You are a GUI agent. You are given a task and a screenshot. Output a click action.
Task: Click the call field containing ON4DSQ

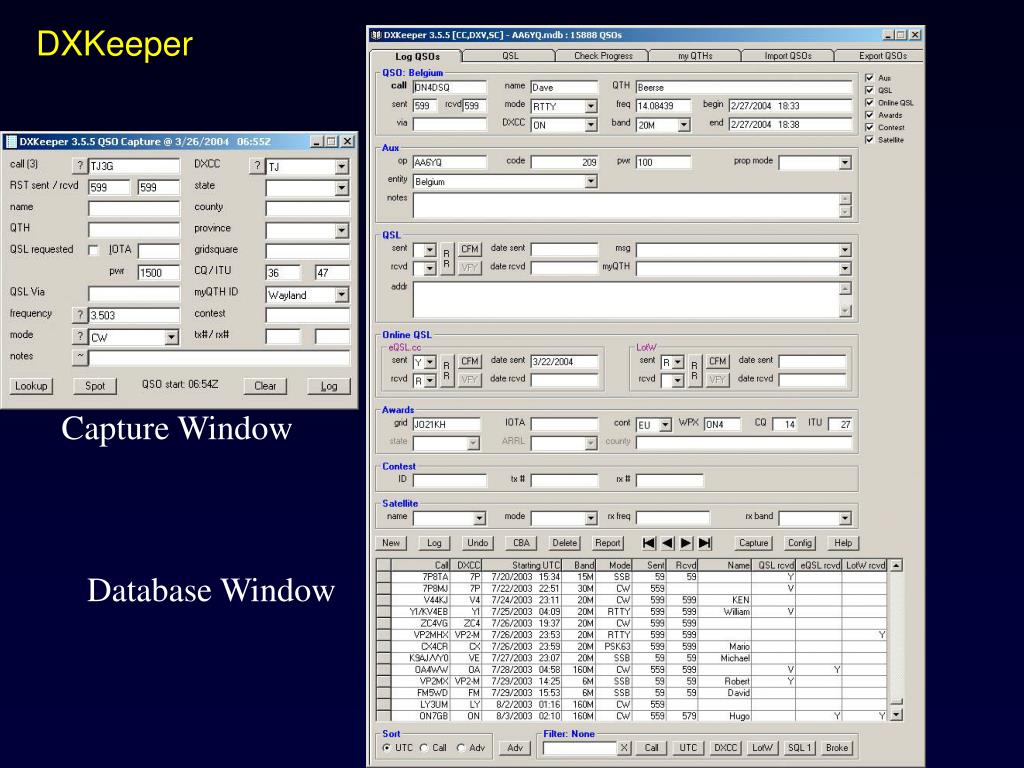[x=449, y=87]
